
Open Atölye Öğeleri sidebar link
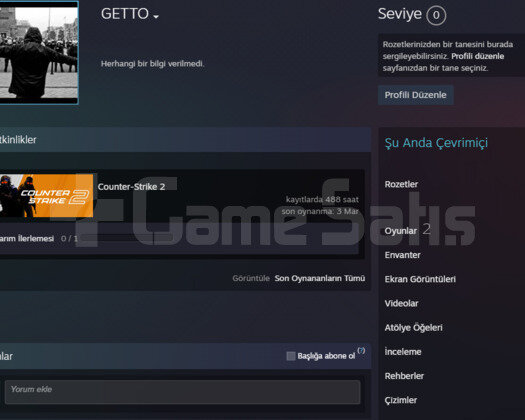pos(413,327)
